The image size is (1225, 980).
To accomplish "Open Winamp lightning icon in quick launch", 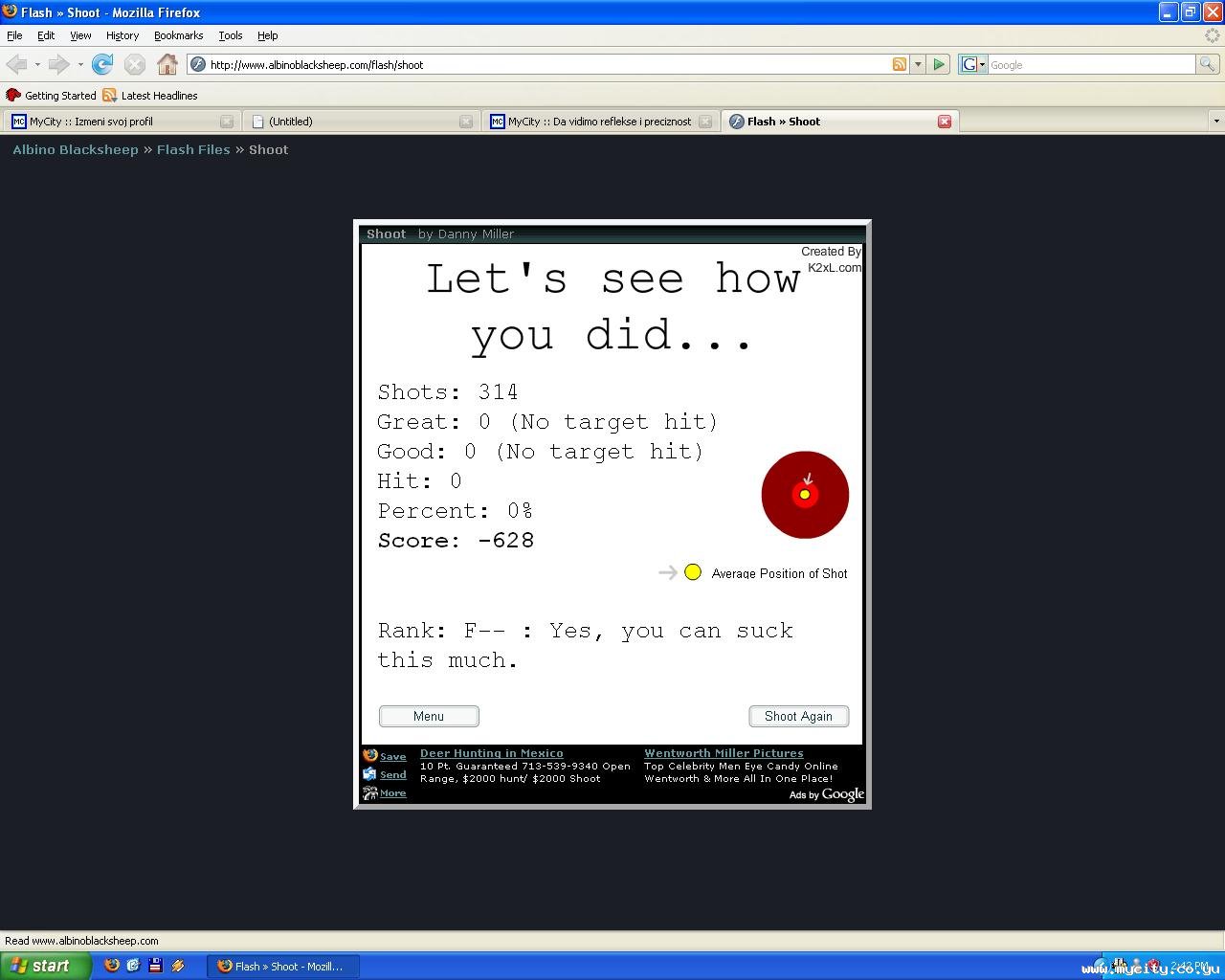I will (177, 966).
